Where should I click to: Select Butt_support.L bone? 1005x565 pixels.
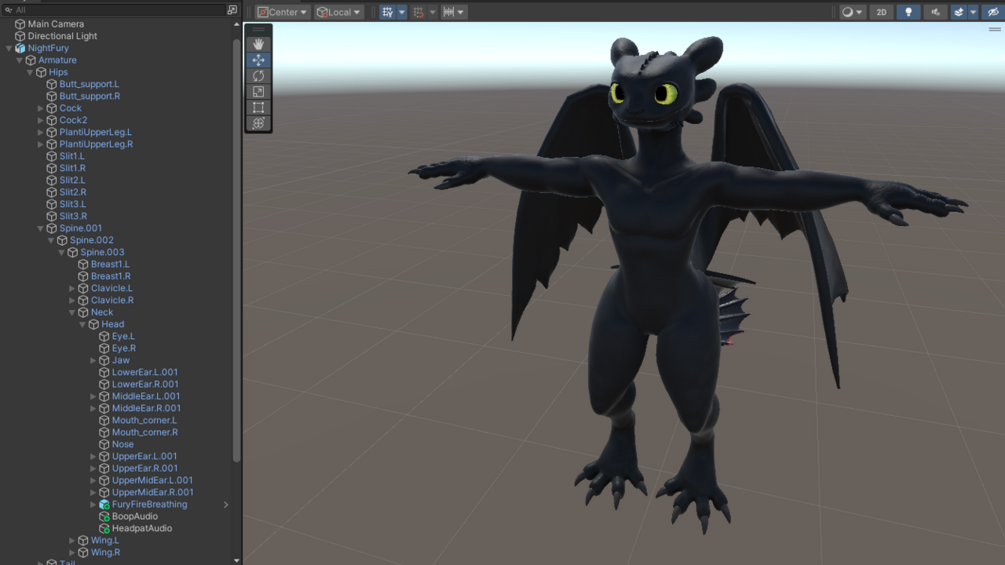[x=89, y=84]
